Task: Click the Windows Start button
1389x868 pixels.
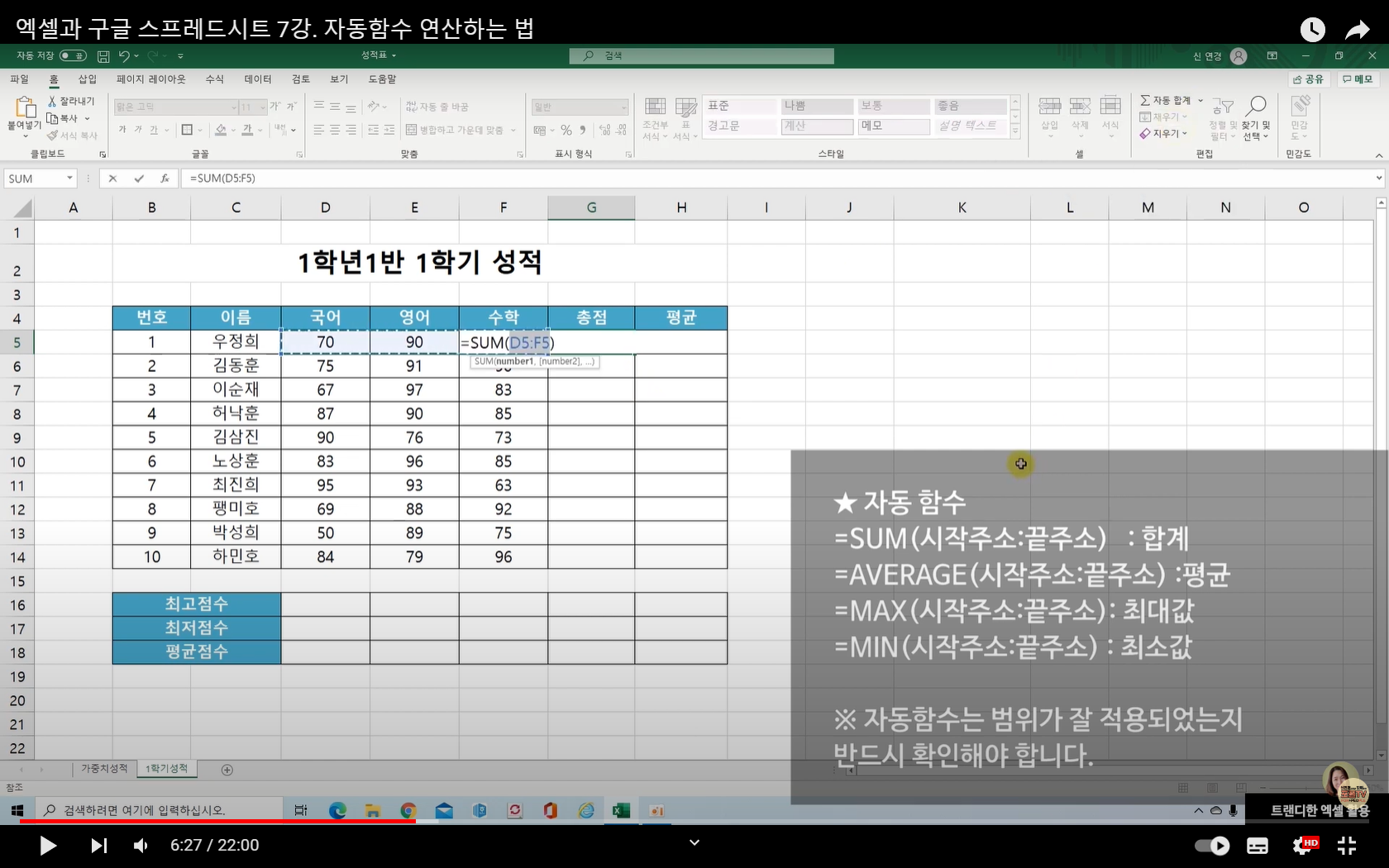Action: coord(17,811)
